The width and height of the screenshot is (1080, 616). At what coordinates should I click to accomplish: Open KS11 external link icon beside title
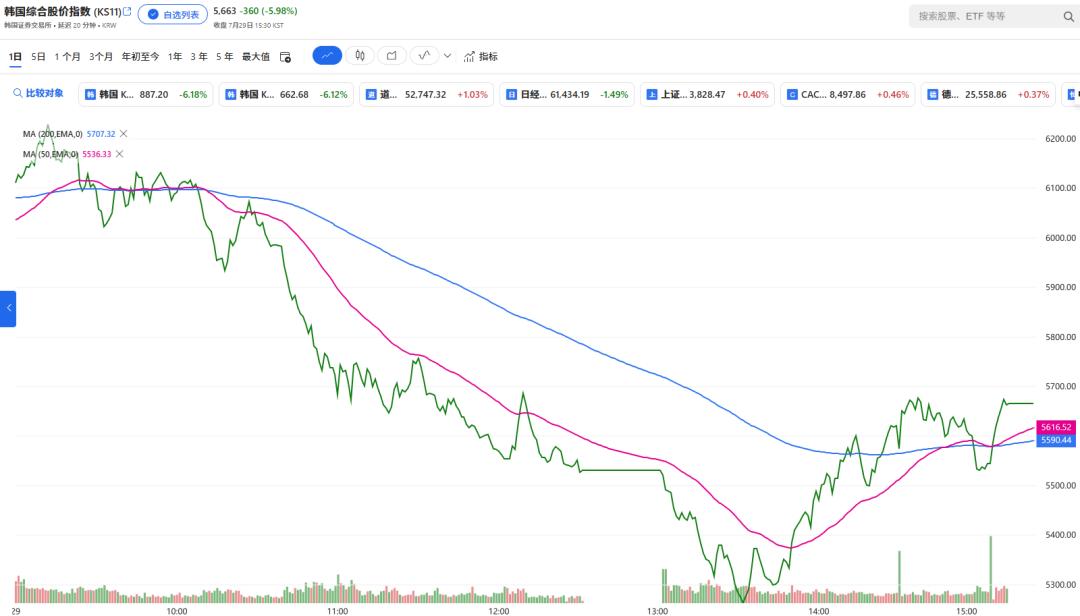point(127,11)
